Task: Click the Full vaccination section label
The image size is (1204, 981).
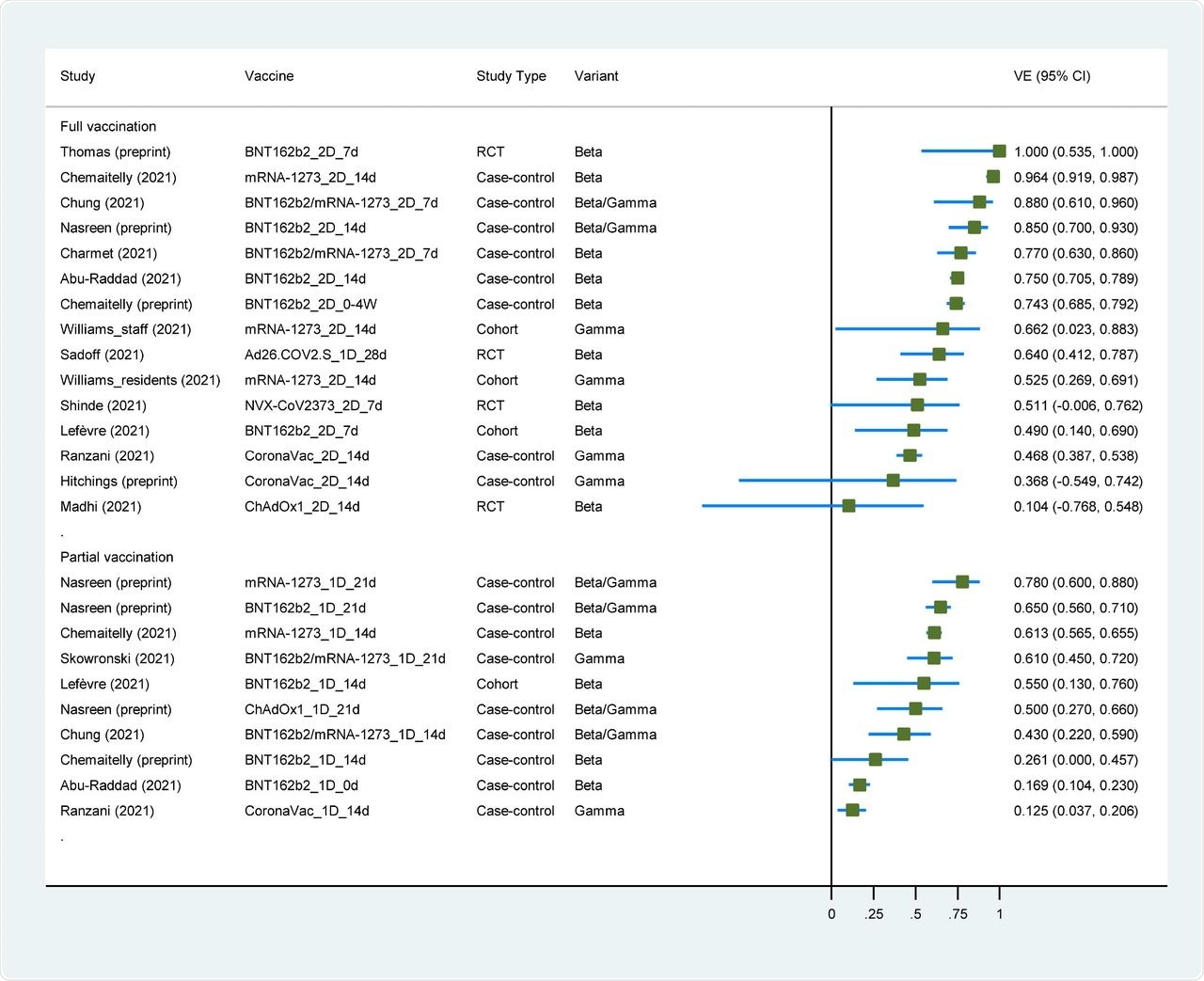Action: click(106, 126)
